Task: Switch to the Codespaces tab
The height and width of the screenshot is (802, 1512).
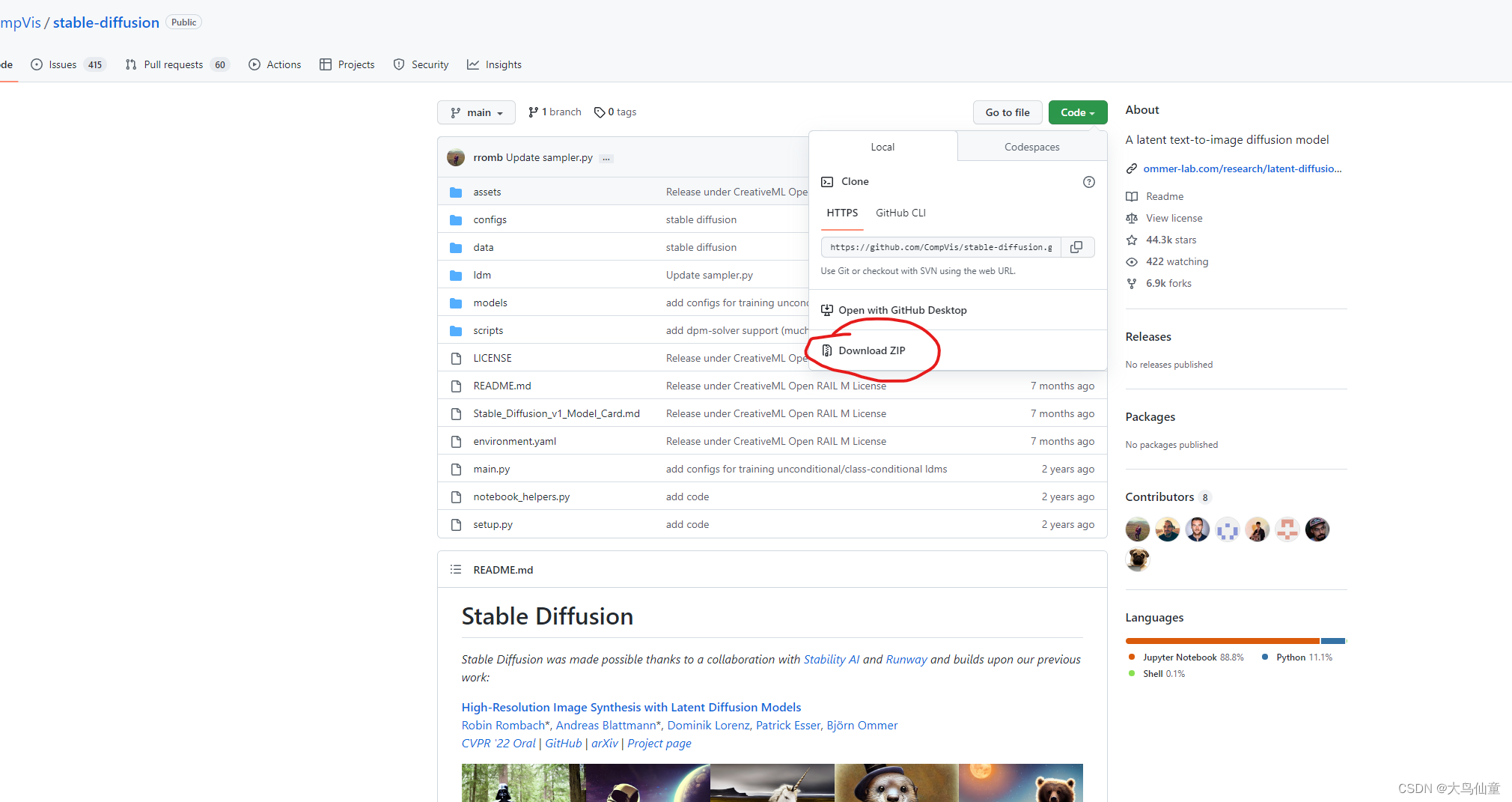Action: (x=1032, y=147)
